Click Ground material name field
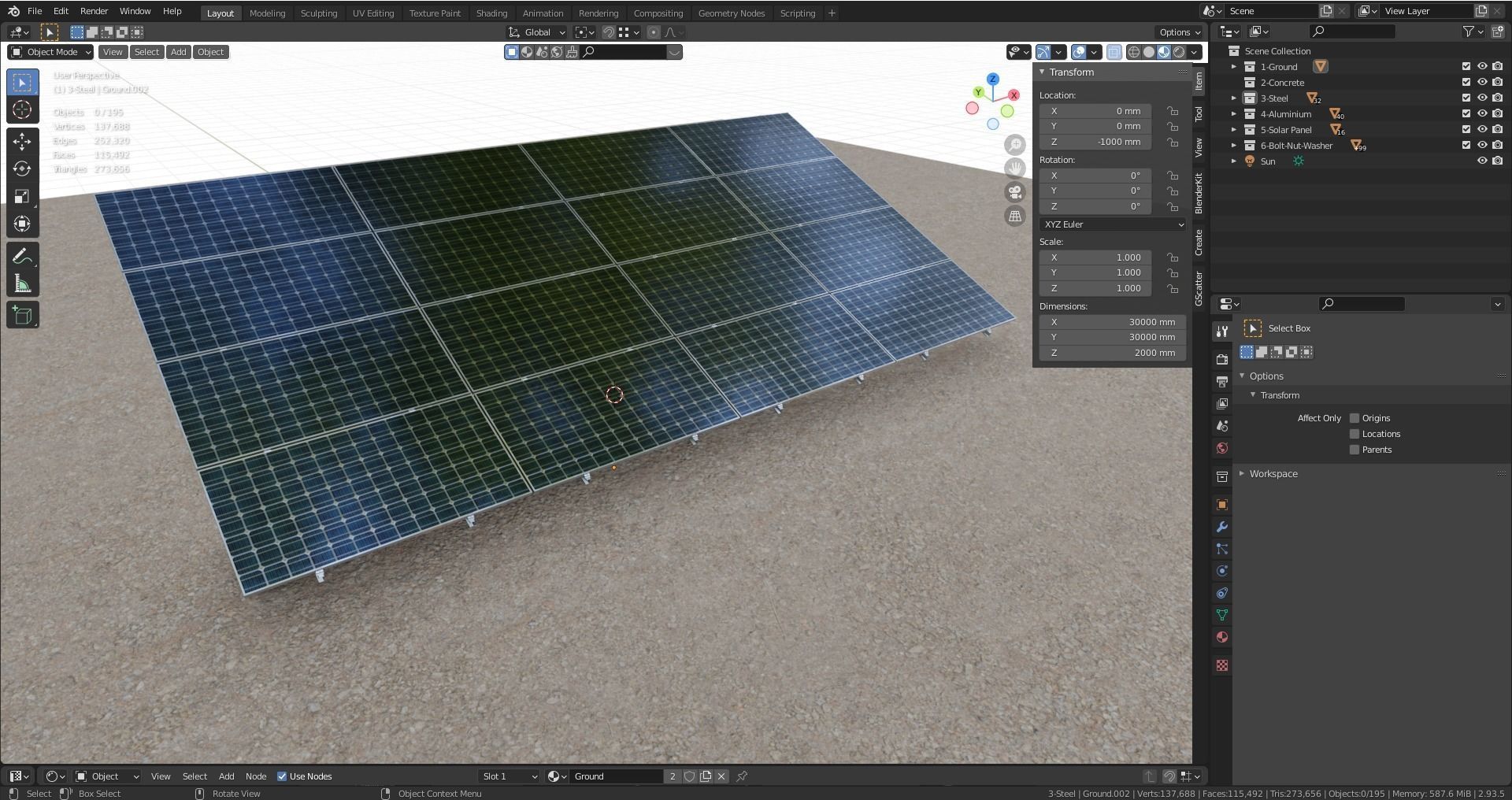This screenshot has width=1512, height=800. point(617,776)
